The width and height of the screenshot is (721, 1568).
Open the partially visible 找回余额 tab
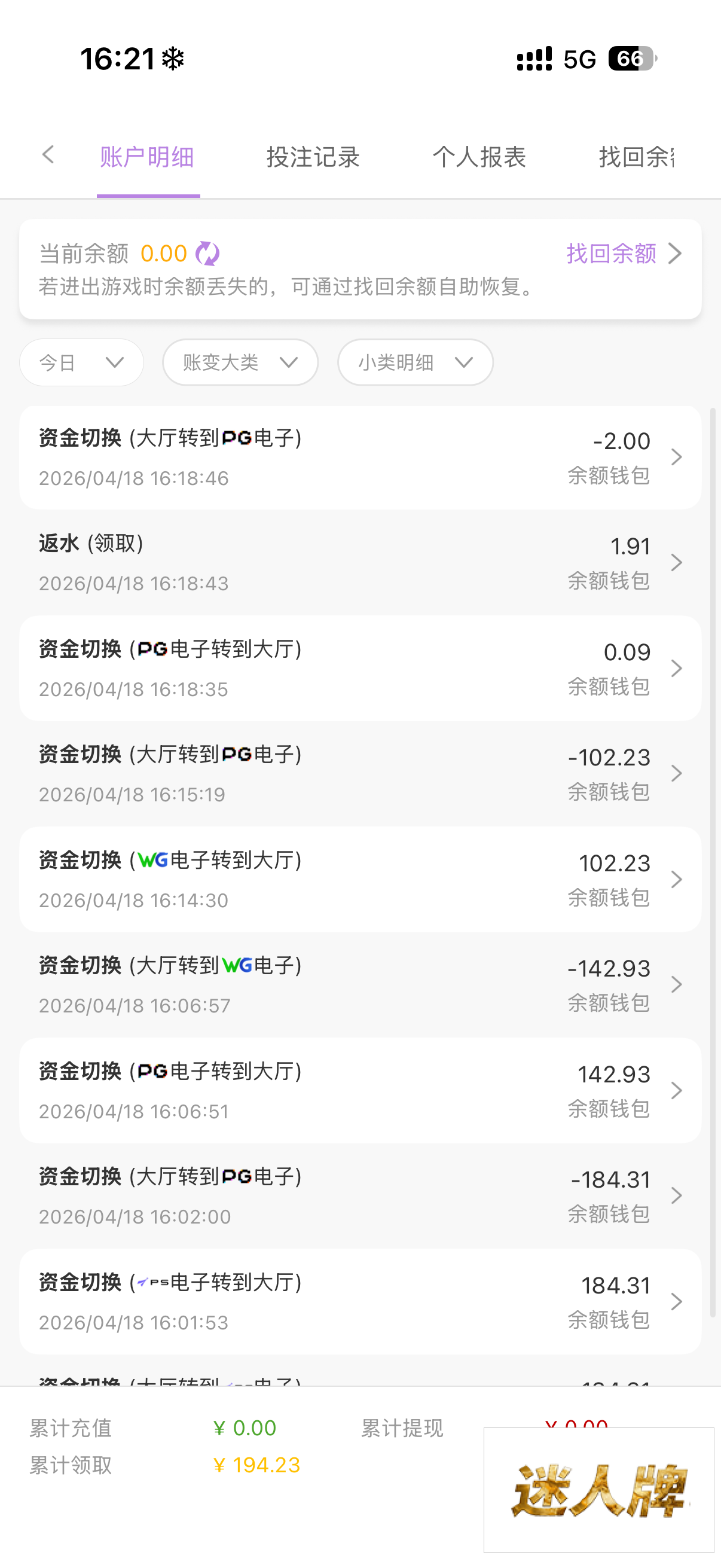click(x=636, y=157)
